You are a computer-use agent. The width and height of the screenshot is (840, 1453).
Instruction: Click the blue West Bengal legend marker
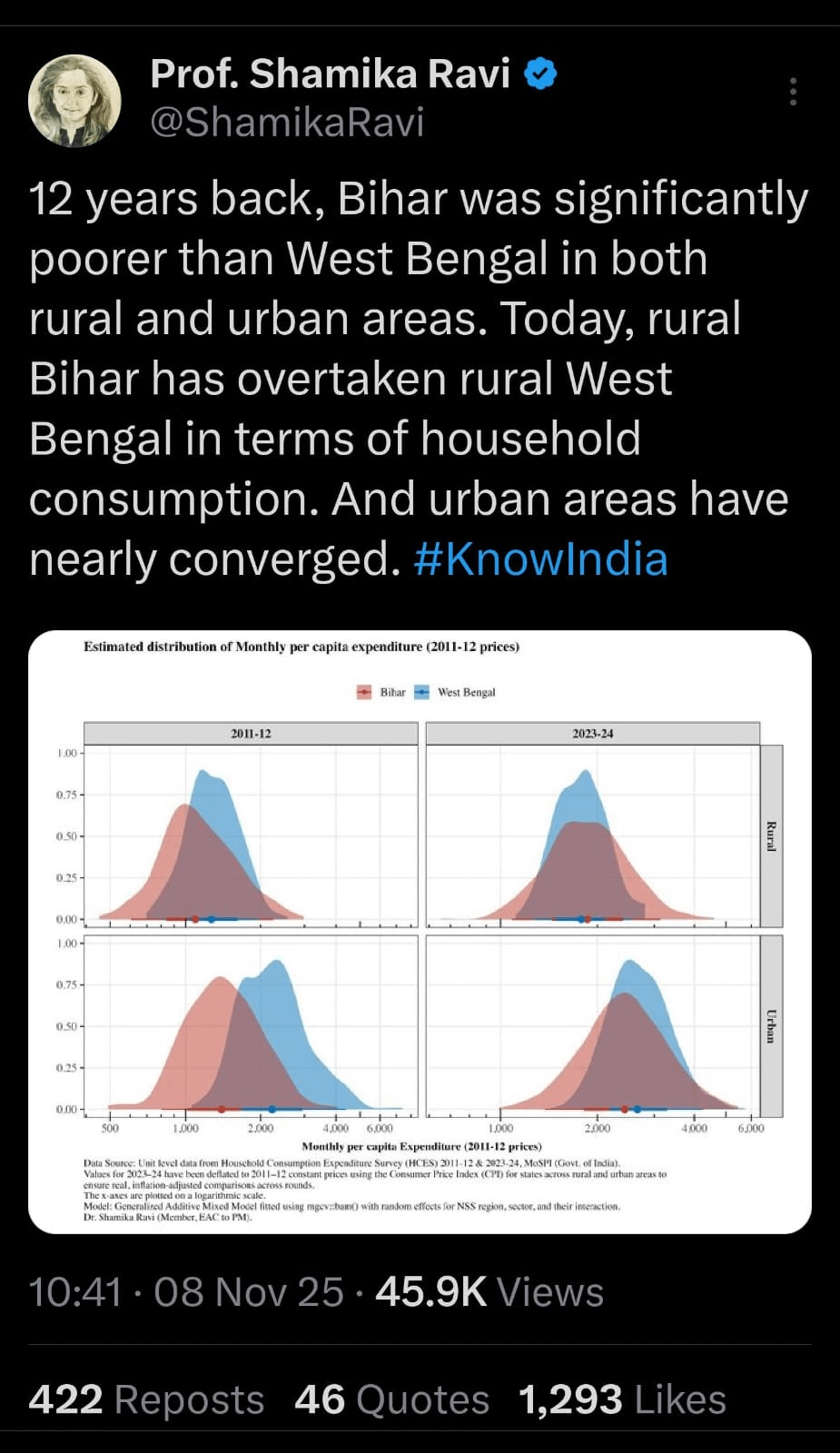tap(422, 692)
